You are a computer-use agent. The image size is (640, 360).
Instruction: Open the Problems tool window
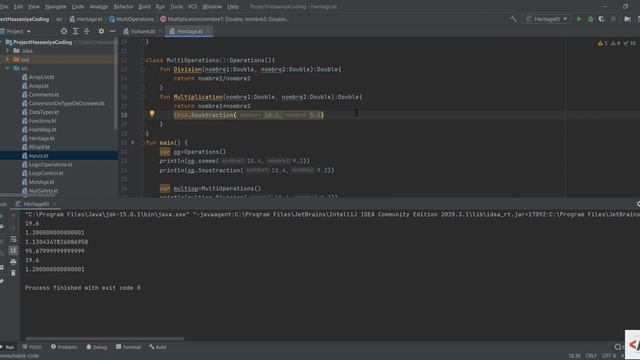(64, 347)
